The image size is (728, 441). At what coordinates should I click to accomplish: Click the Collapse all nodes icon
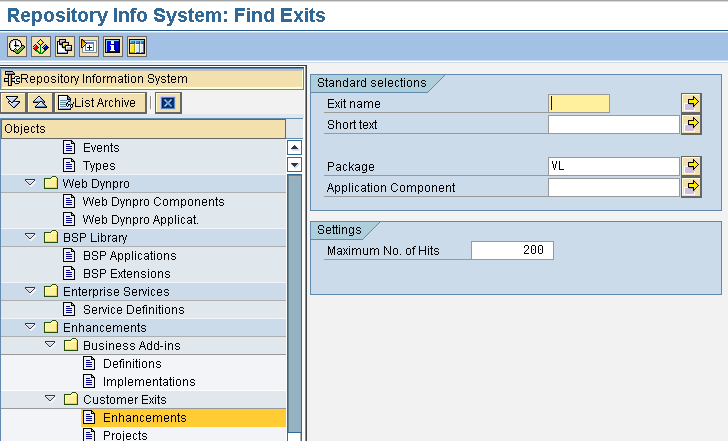coord(39,102)
